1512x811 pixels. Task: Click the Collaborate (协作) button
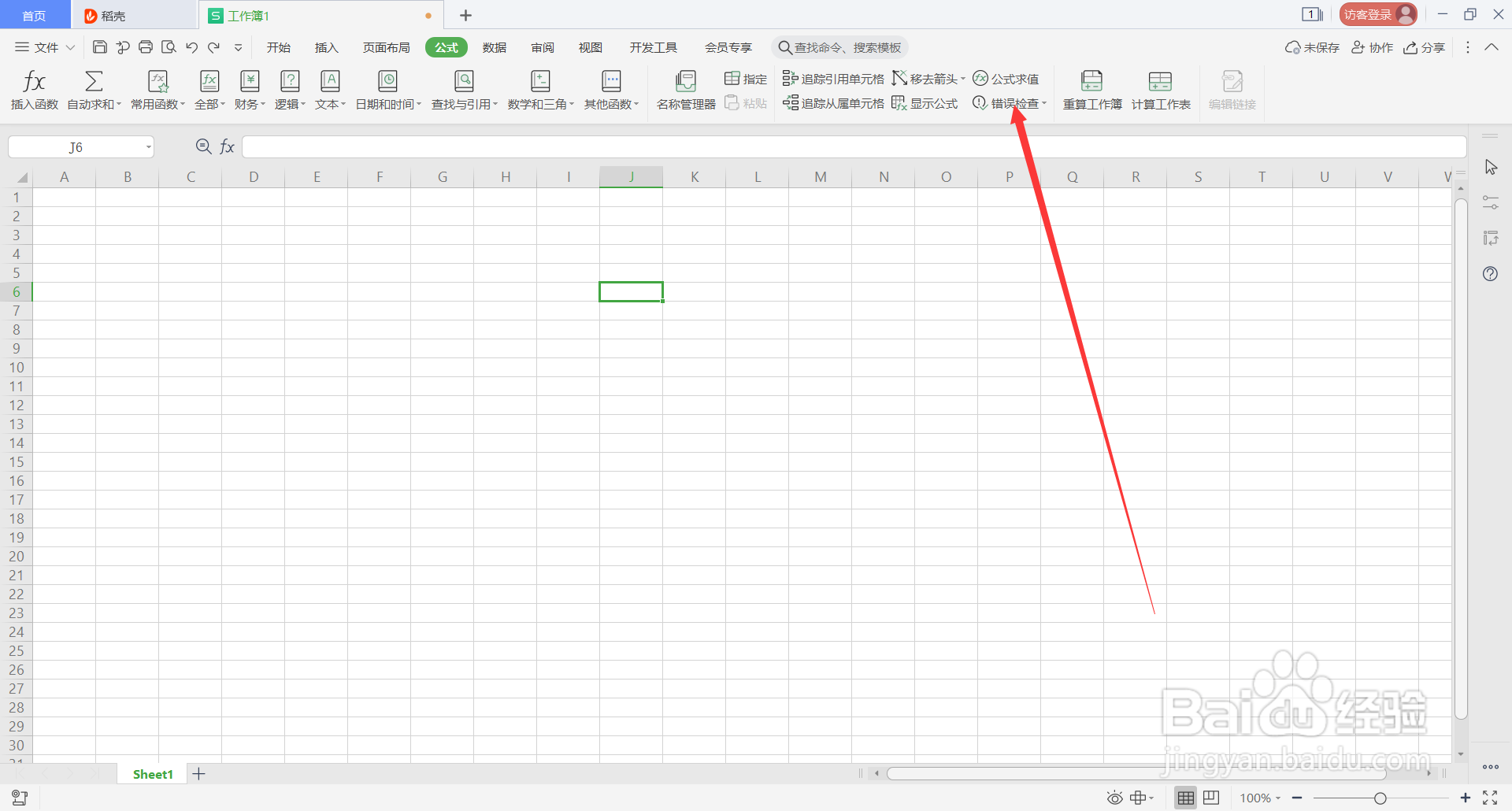click(x=1372, y=47)
